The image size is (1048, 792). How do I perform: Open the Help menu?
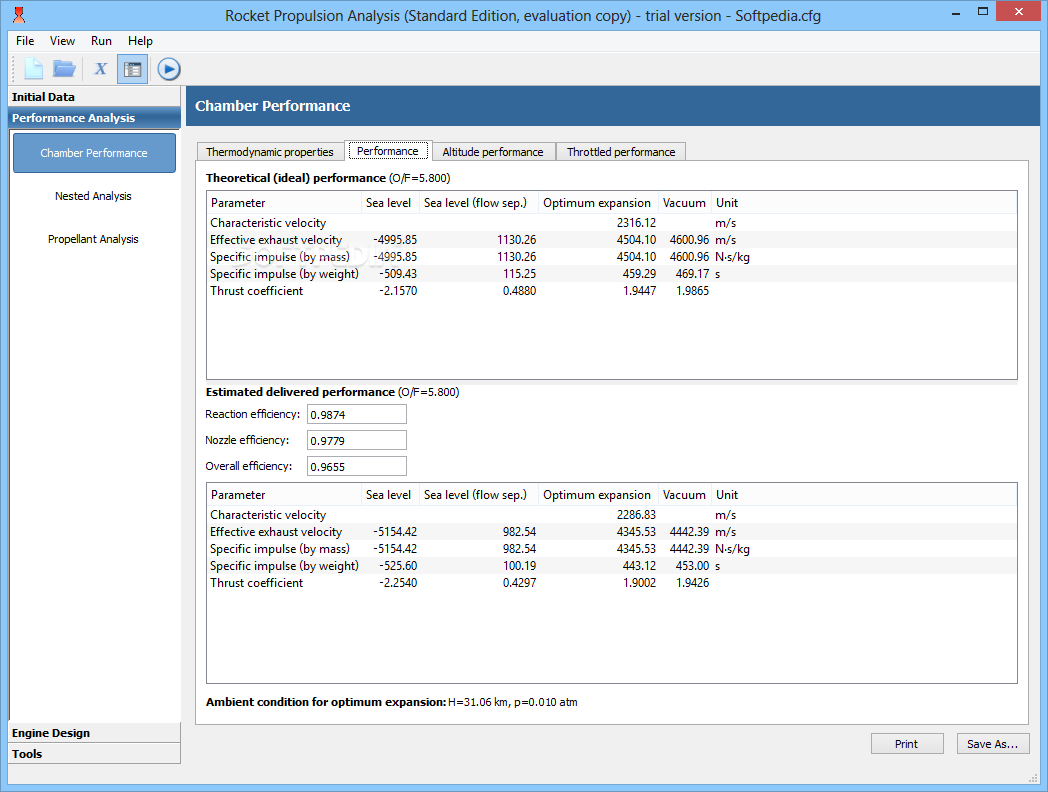pos(140,41)
